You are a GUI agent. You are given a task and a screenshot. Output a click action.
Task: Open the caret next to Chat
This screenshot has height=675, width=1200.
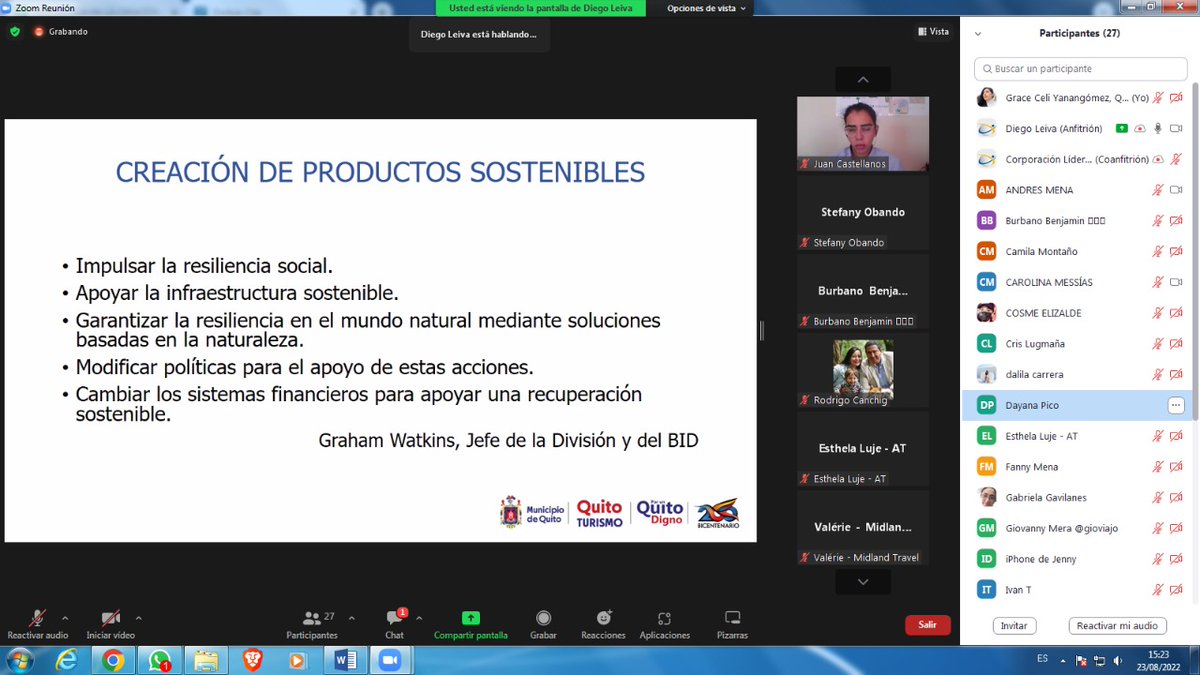tap(419, 618)
